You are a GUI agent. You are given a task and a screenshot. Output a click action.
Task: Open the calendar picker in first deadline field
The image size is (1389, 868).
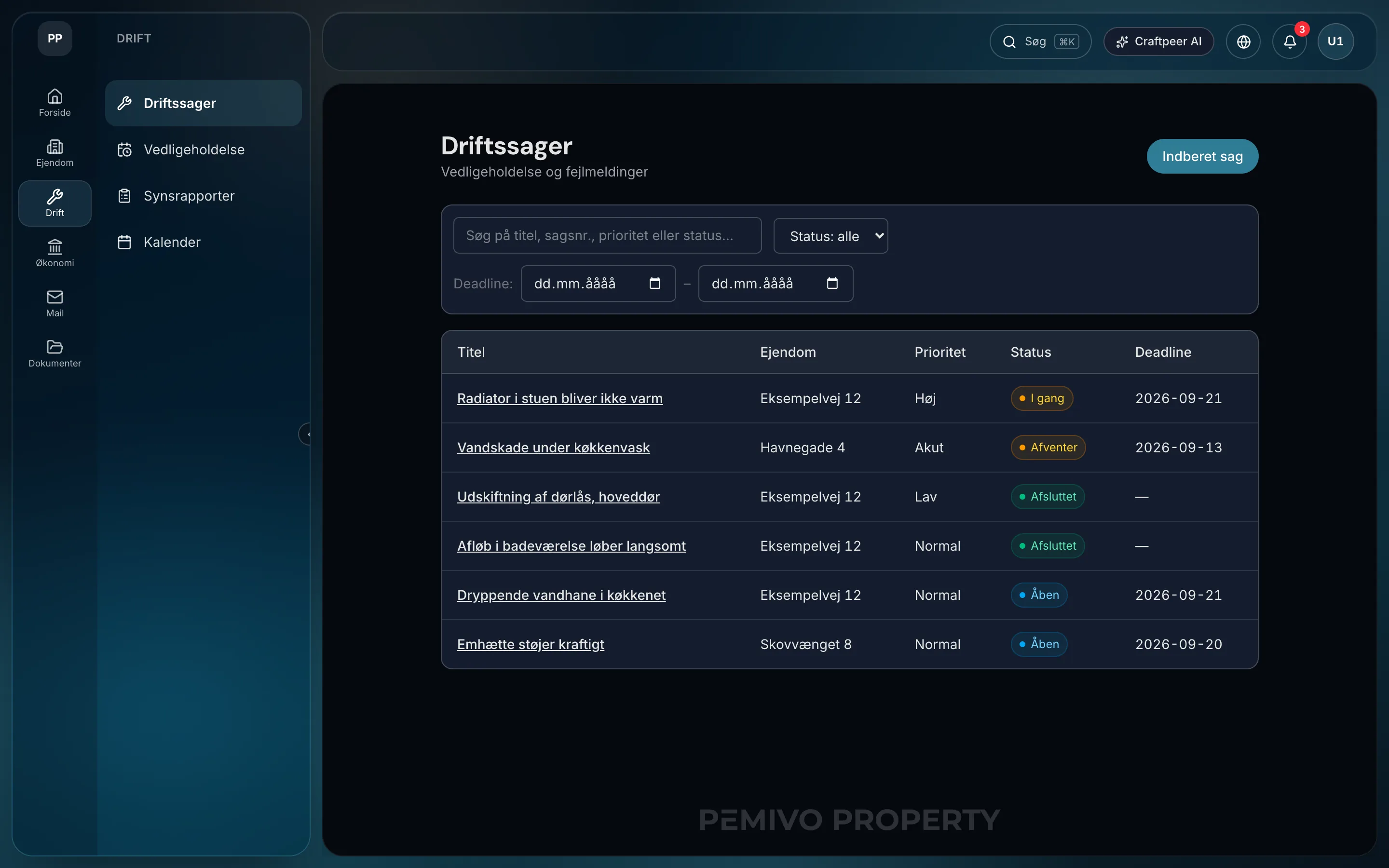655,283
